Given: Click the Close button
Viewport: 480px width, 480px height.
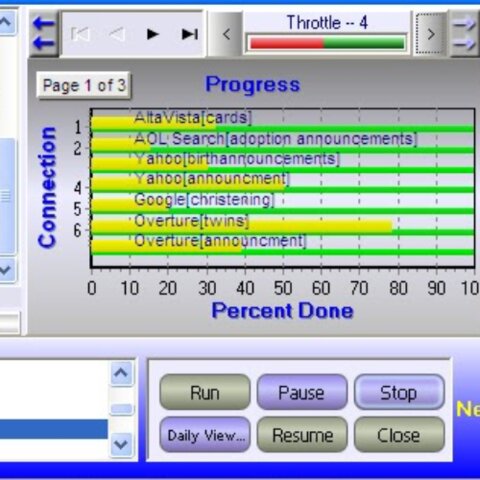Looking at the screenshot, I should coord(399,435).
